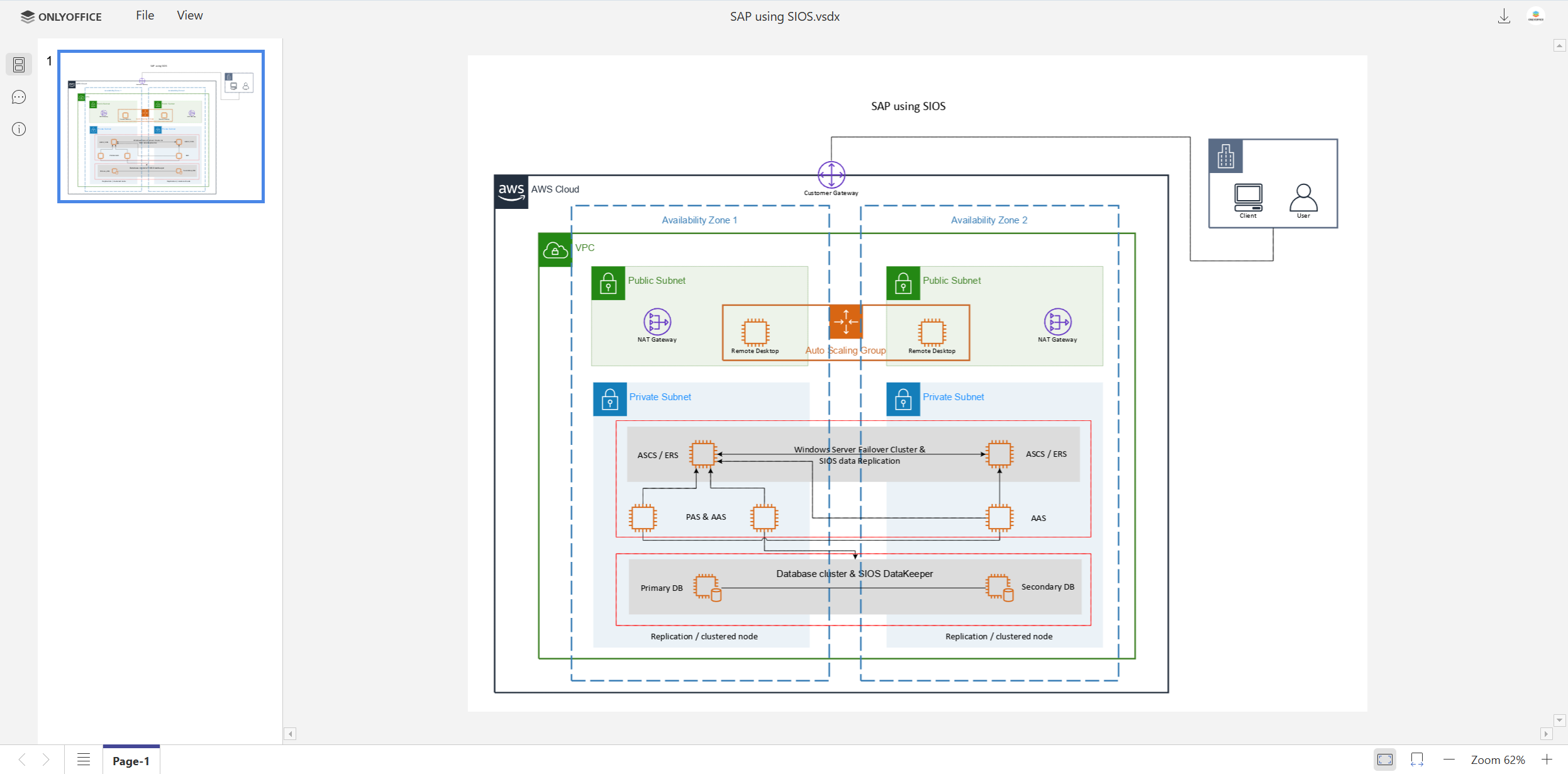The width and height of the screenshot is (1568, 774).
Task: Enable fit page to screen mode
Action: [1386, 760]
